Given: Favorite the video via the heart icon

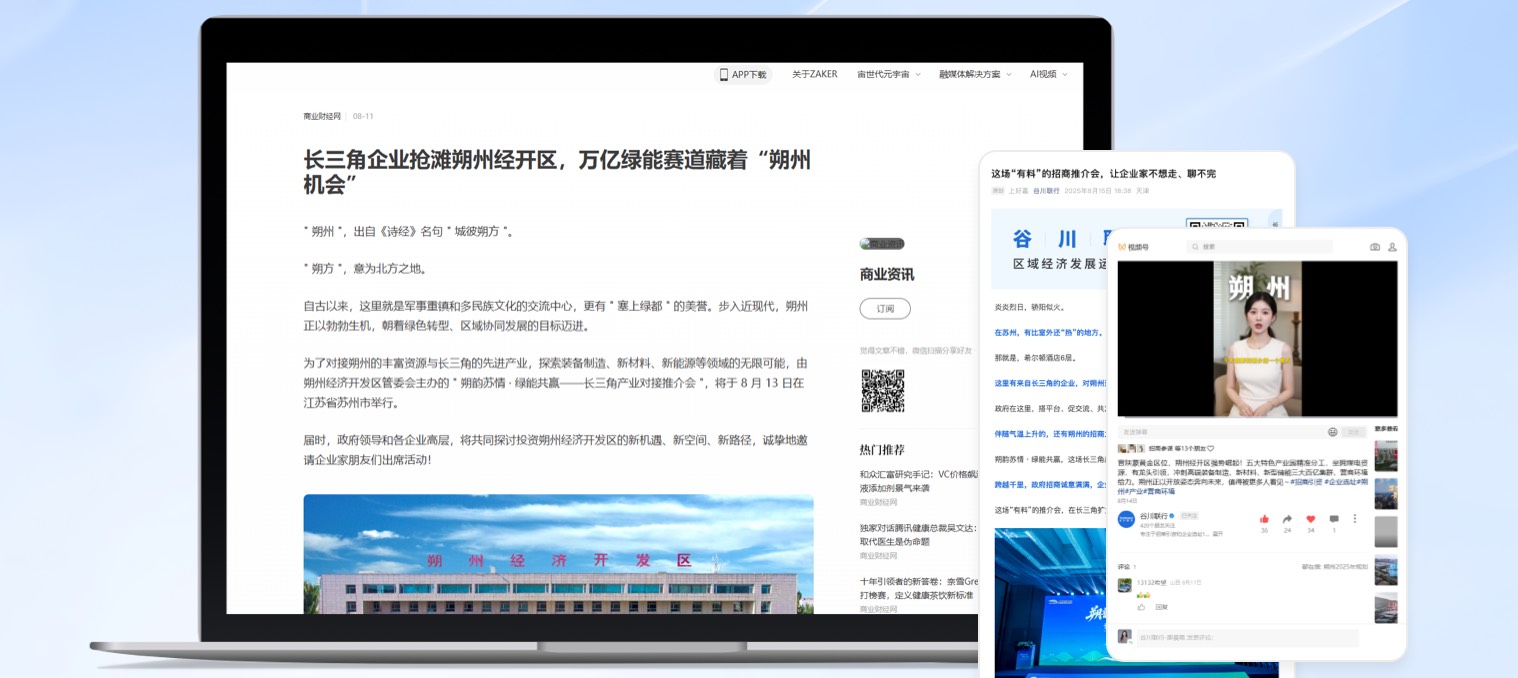Looking at the screenshot, I should pyautogui.click(x=1310, y=519).
